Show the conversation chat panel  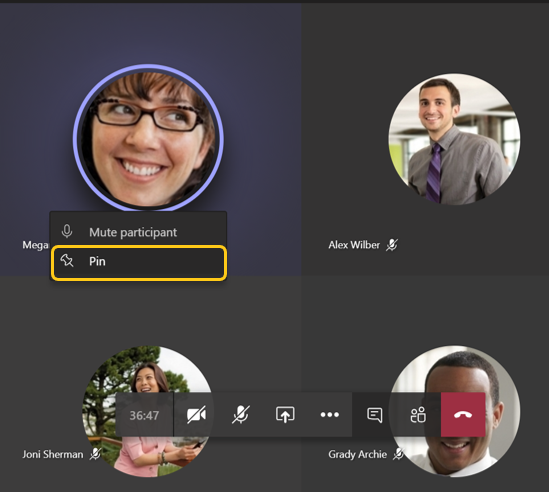click(374, 415)
